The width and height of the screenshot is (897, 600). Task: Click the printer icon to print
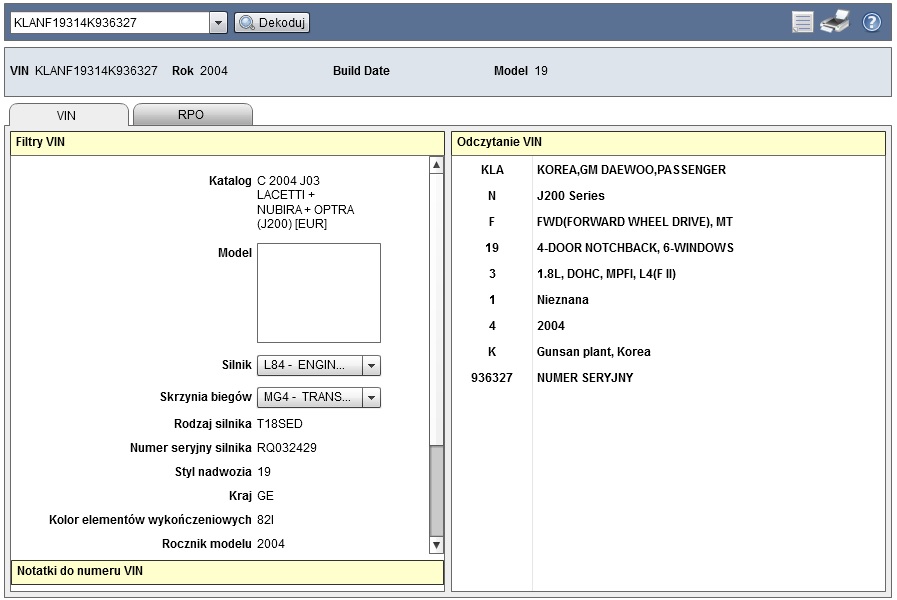(834, 22)
